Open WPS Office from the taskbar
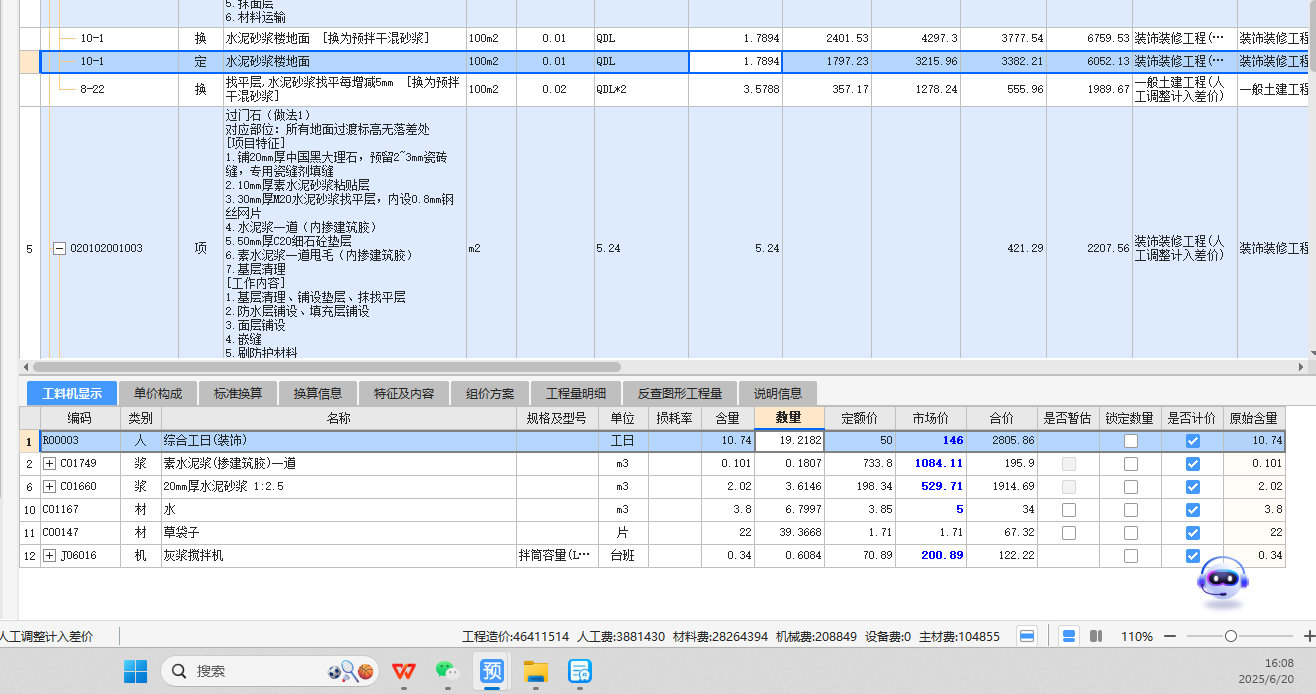The image size is (1316, 694). pyautogui.click(x=403, y=671)
